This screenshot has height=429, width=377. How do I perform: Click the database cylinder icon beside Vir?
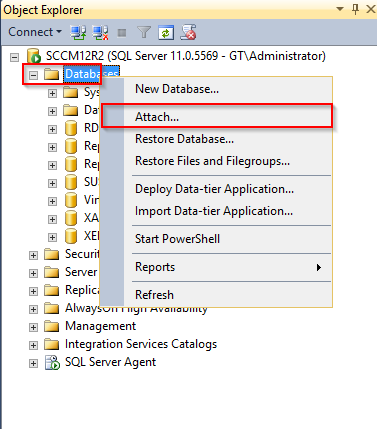point(71,200)
